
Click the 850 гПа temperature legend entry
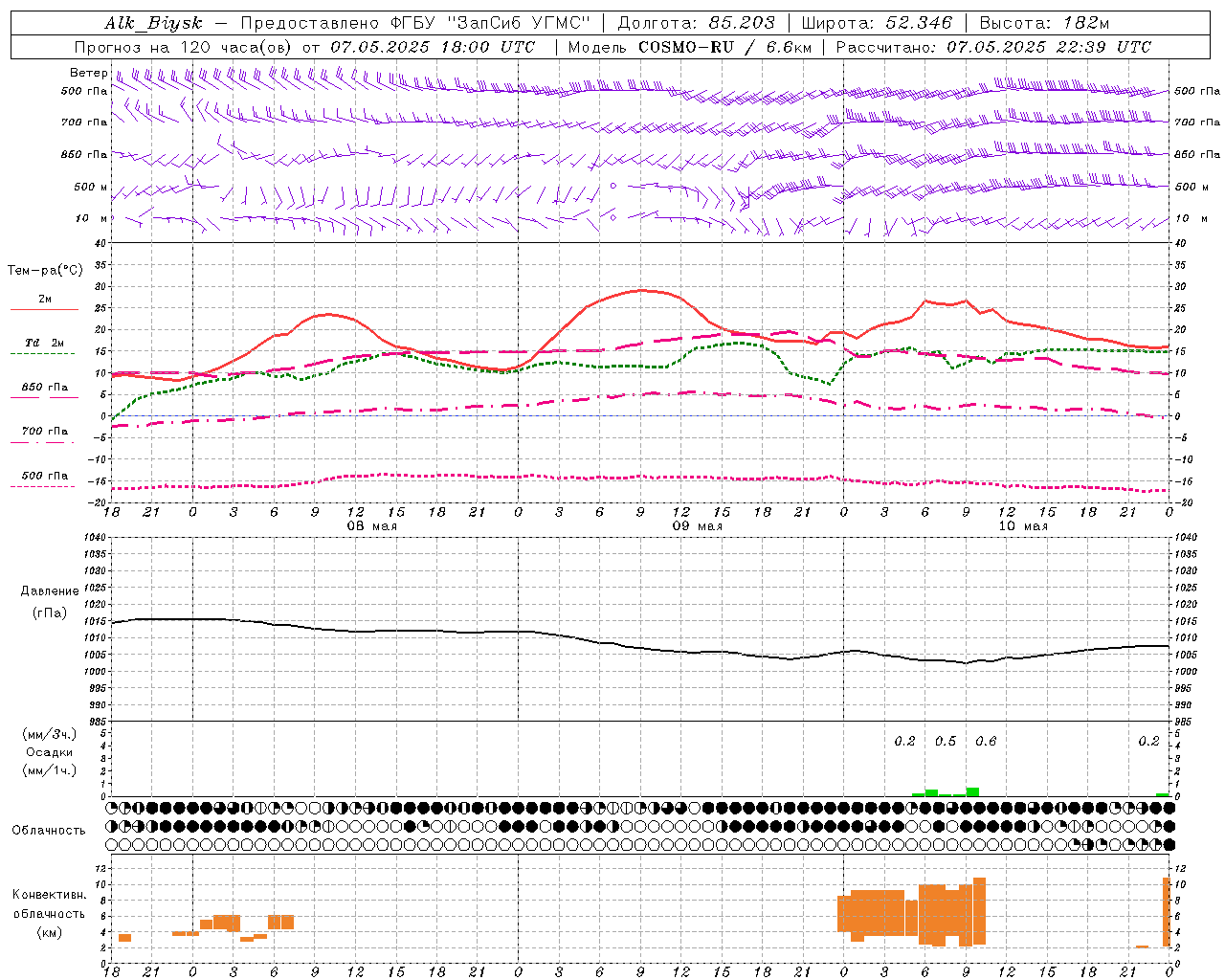(45, 387)
